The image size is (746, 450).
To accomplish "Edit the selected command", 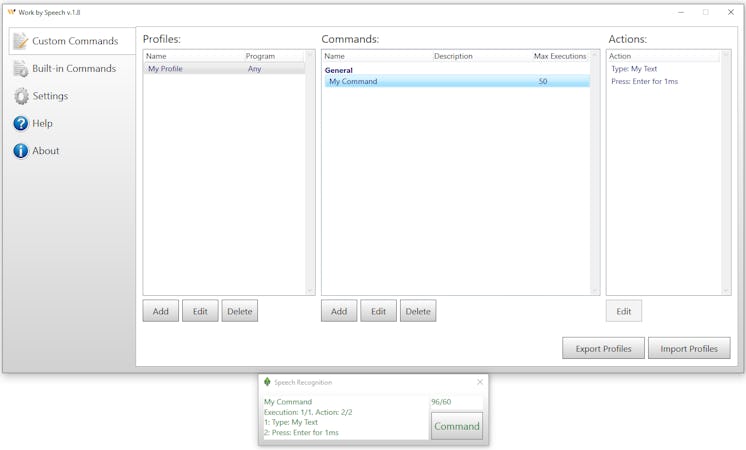I will click(x=378, y=311).
